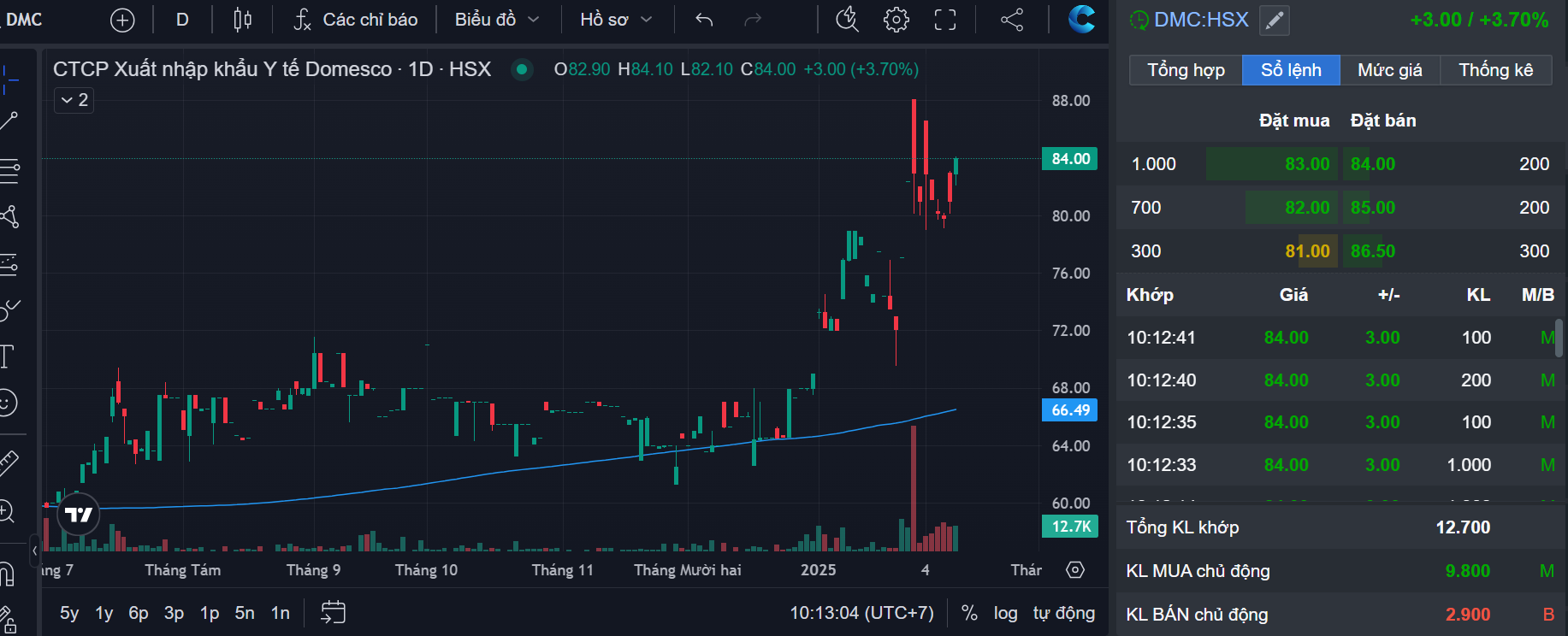Set chart range to 1y
Image resolution: width=1568 pixels, height=636 pixels.
(104, 612)
